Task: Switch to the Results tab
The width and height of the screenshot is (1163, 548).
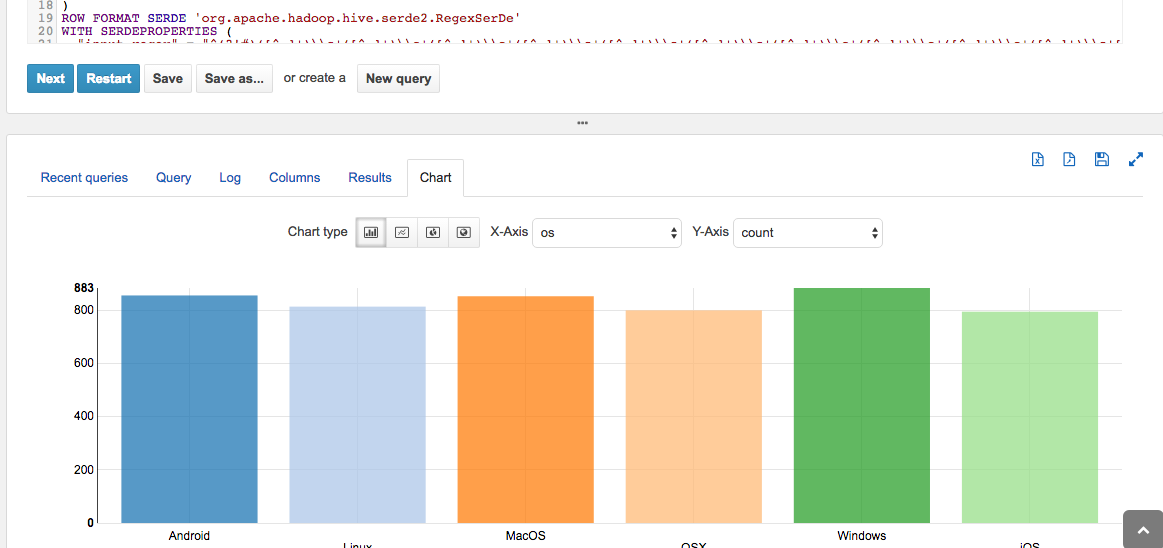Action: [x=370, y=178]
